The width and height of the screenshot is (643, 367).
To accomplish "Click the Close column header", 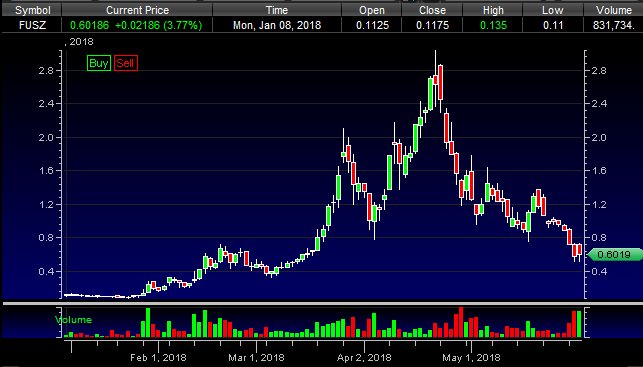I will pos(432,10).
